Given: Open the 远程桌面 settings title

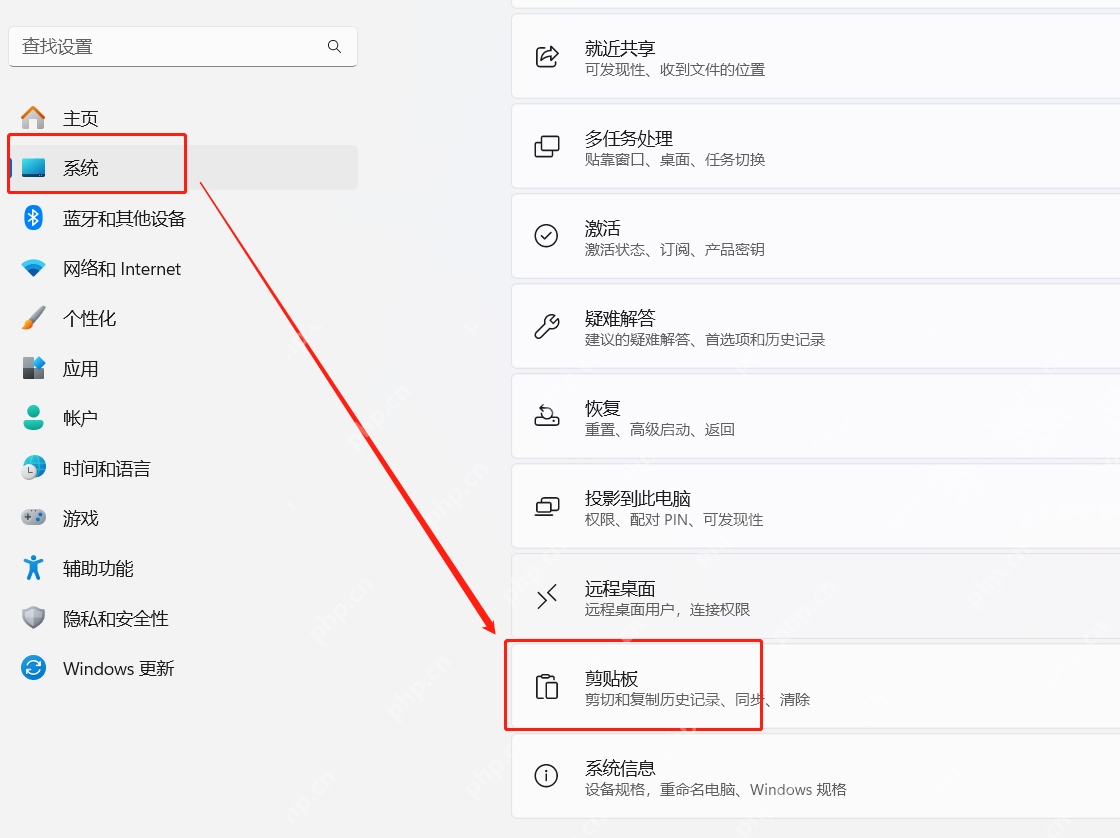Looking at the screenshot, I should coord(620,589).
